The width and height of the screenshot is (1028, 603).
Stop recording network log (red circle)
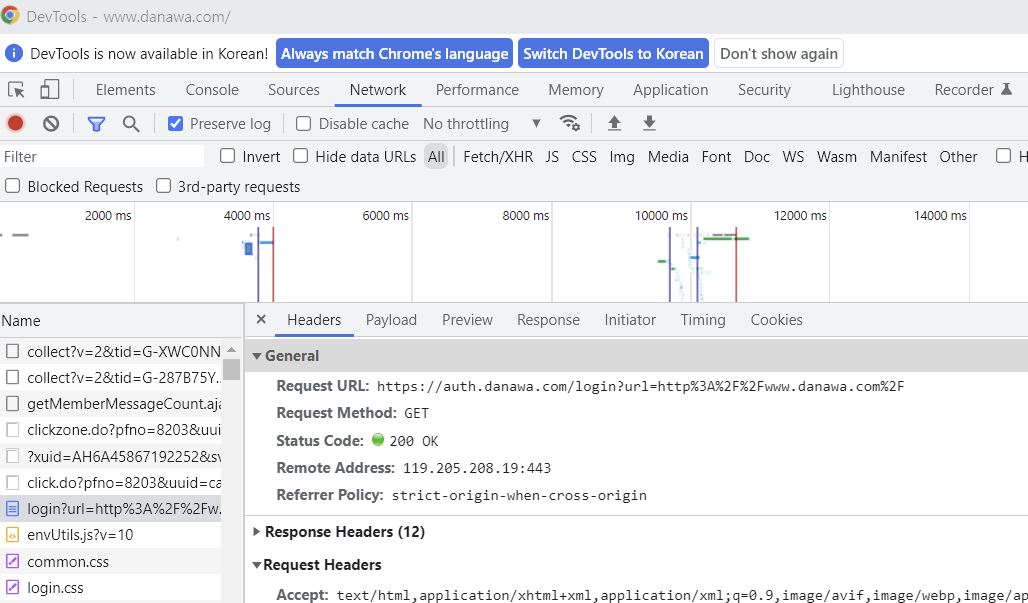[x=16, y=123]
